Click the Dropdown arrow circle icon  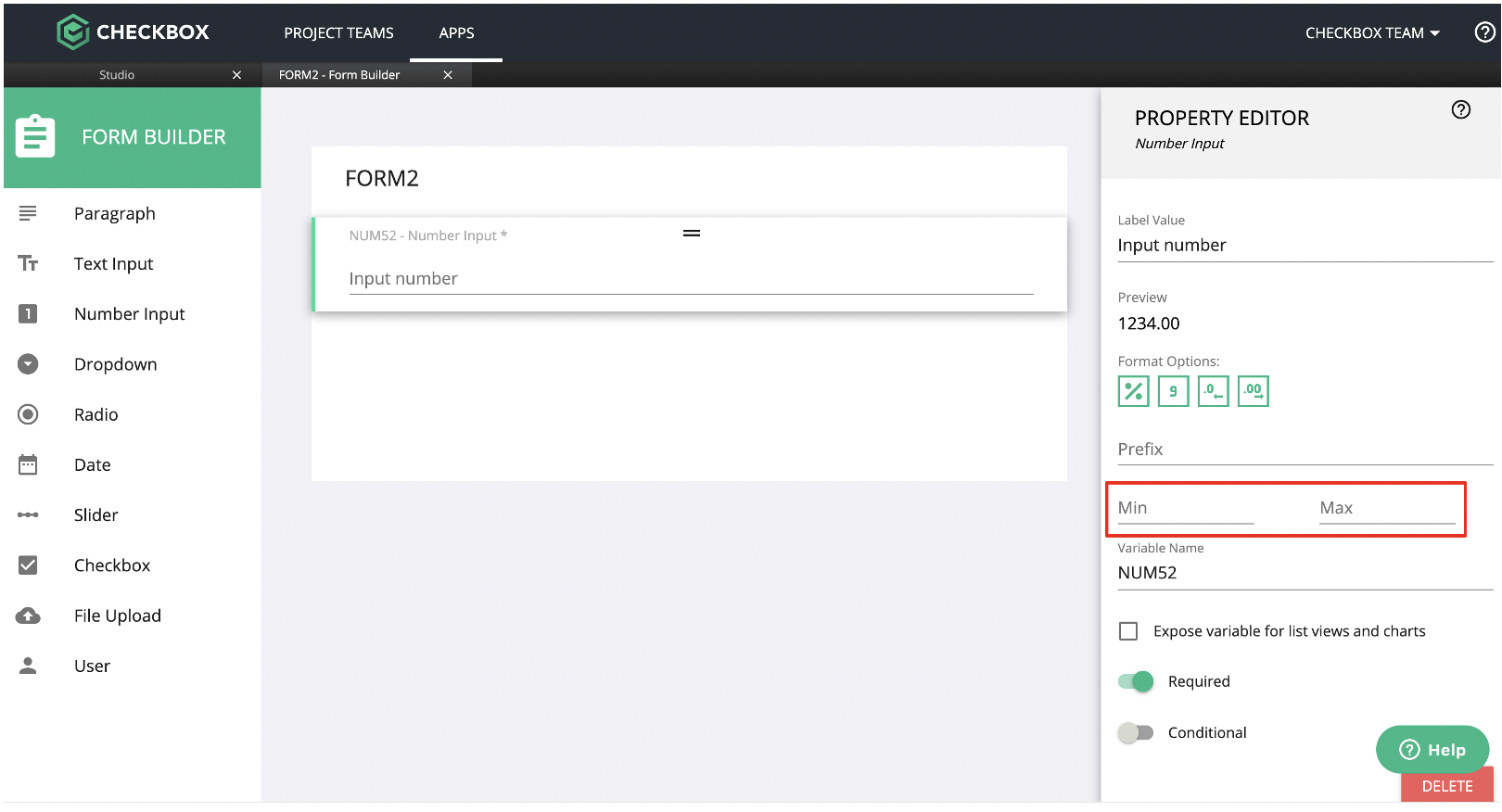(x=28, y=364)
